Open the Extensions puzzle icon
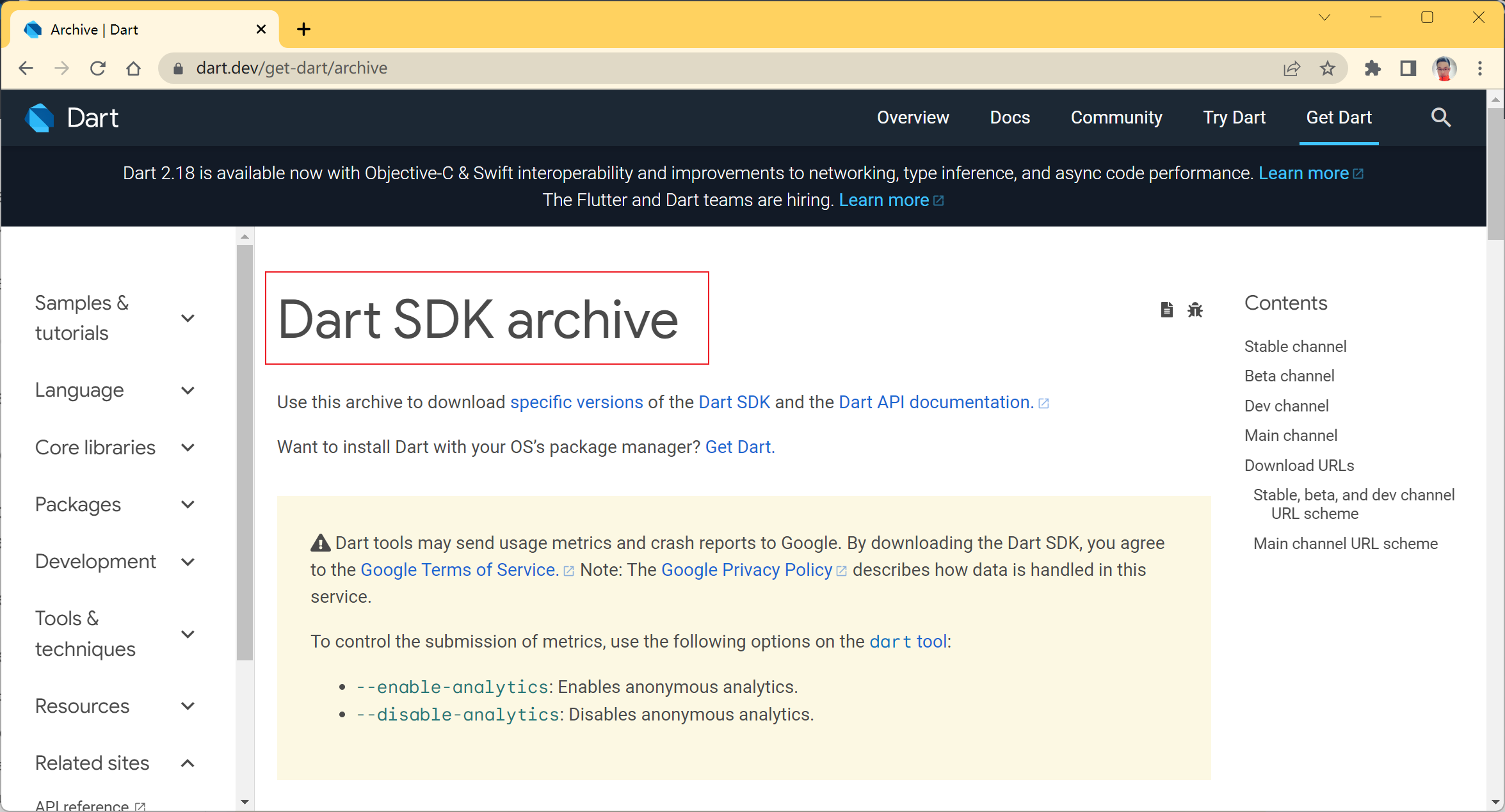Viewport: 1505px width, 812px height. tap(1372, 68)
